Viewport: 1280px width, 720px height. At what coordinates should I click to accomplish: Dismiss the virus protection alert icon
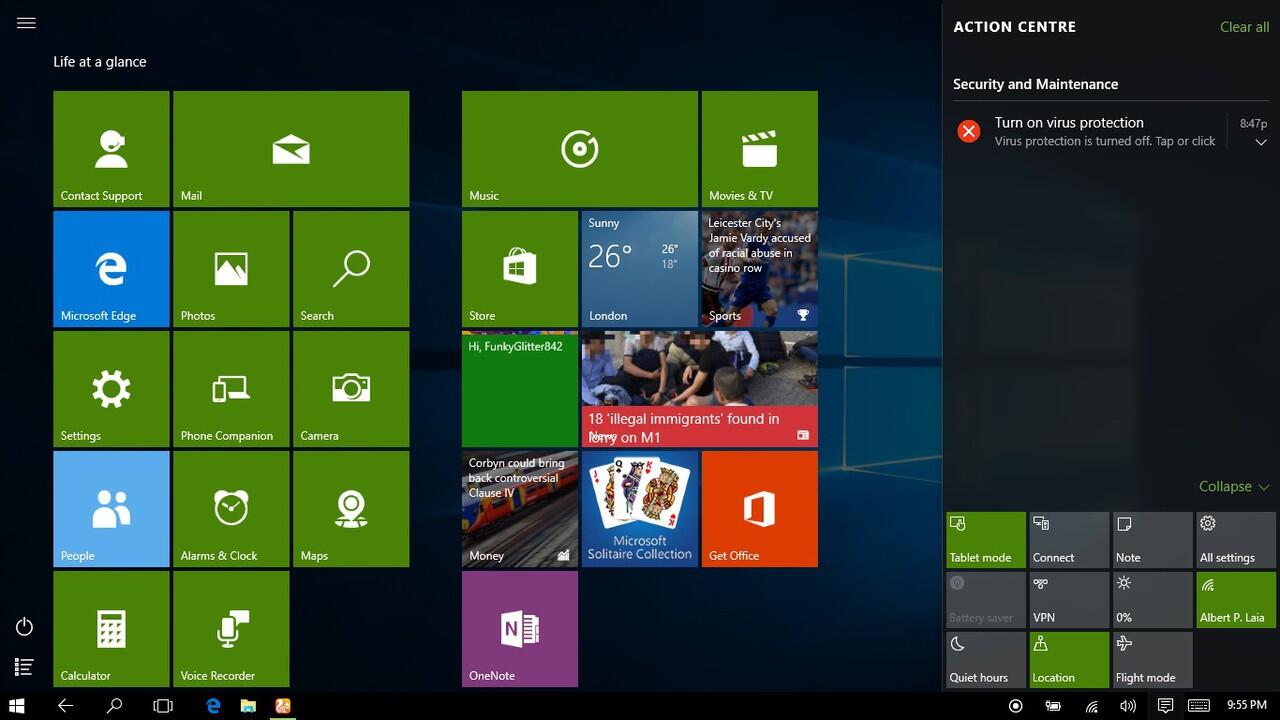click(x=968, y=131)
